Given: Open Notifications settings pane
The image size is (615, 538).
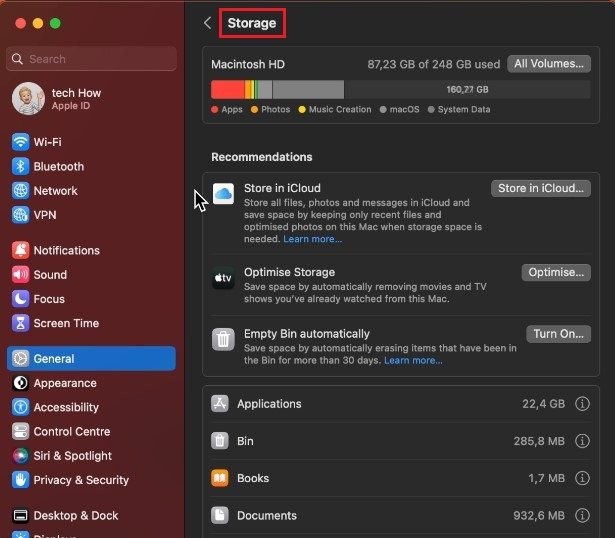Looking at the screenshot, I should (66, 250).
